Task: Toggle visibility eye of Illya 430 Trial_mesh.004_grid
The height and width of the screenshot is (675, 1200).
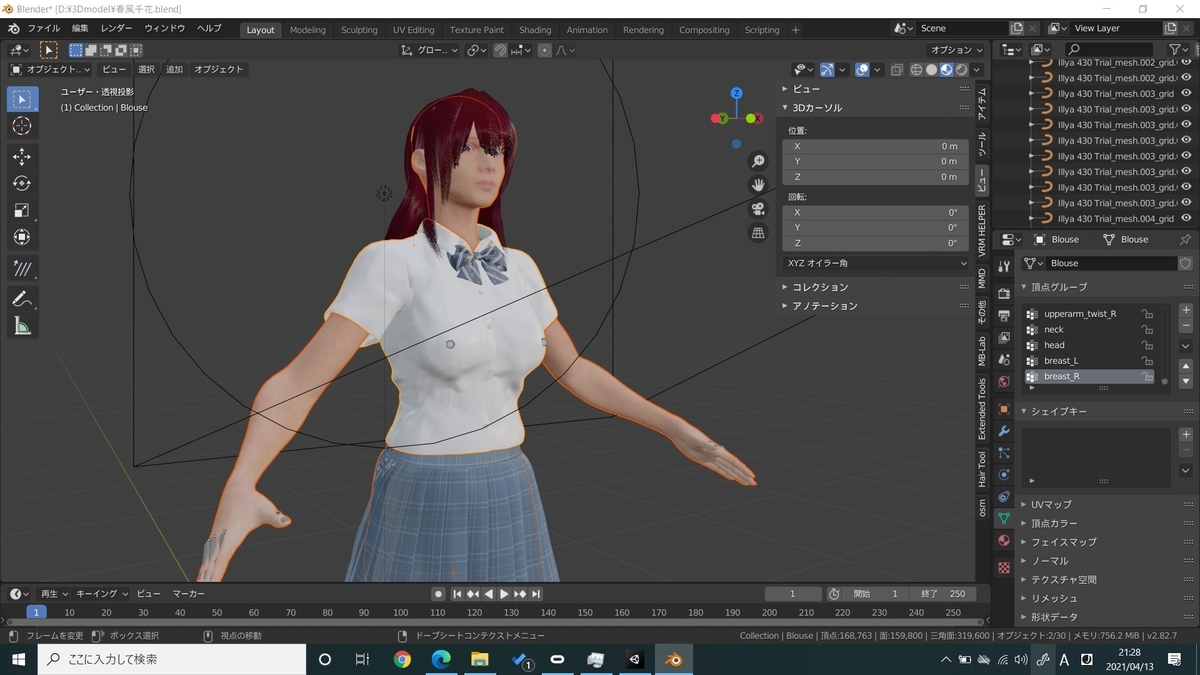Action: [x=1186, y=218]
